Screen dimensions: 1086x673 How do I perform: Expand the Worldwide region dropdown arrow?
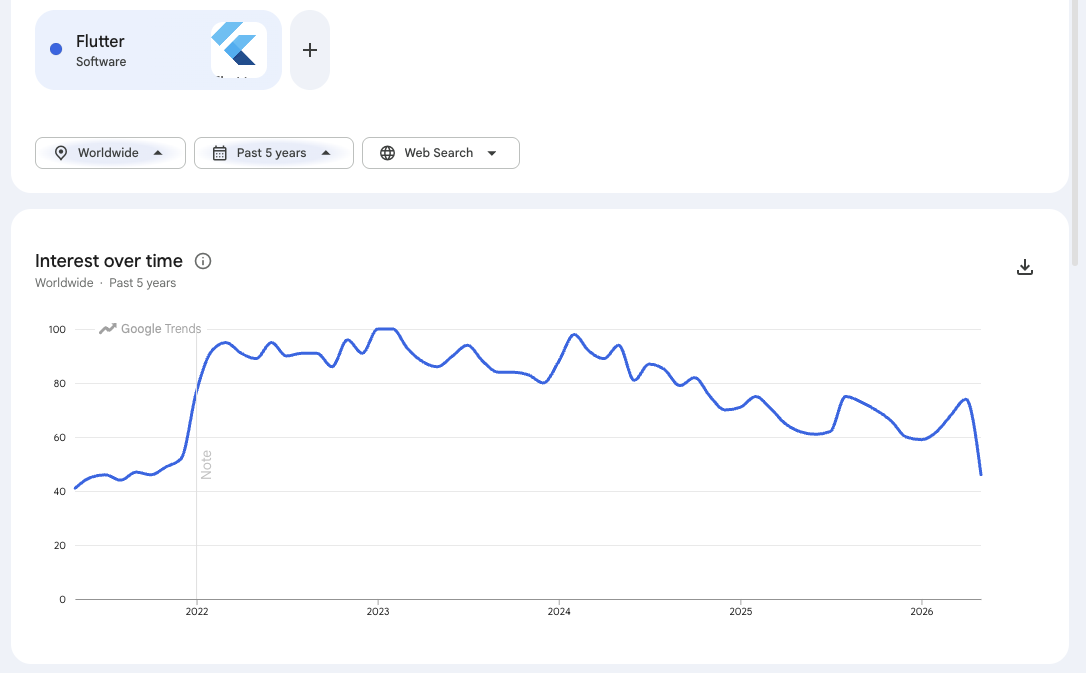coord(158,153)
